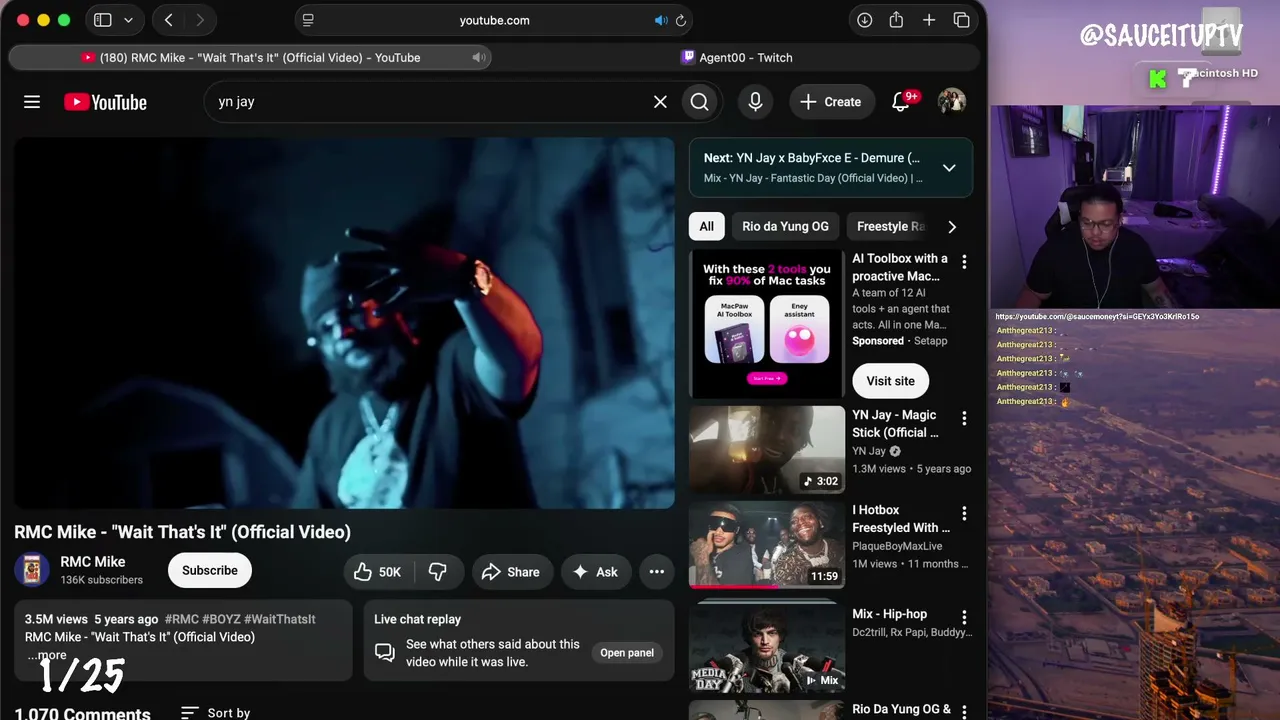Expand the description with ...more

pyautogui.click(x=47, y=655)
